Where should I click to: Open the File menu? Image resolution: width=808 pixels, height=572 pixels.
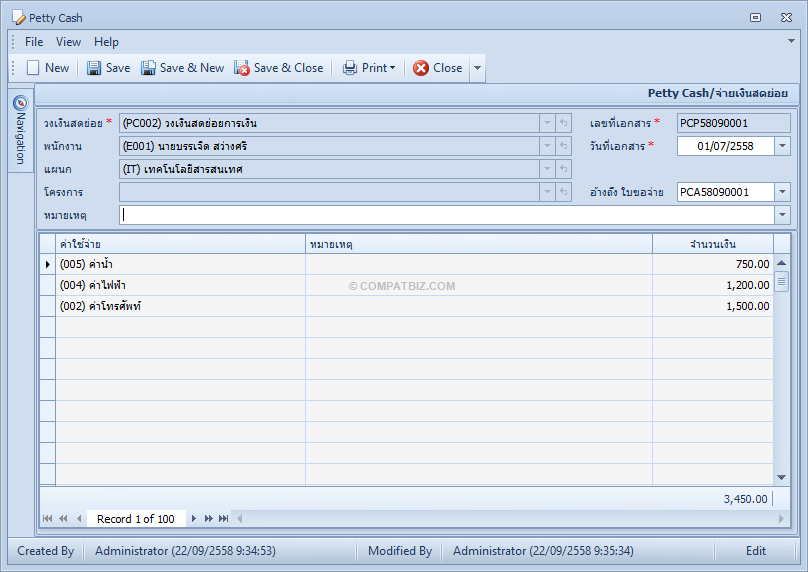(x=34, y=42)
